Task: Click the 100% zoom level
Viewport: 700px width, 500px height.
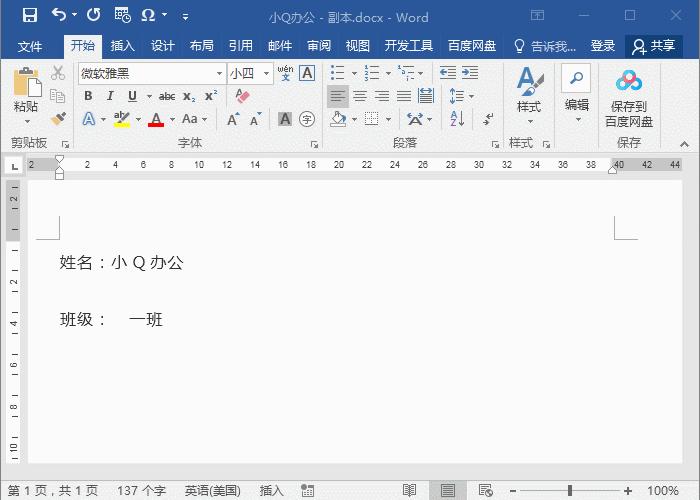Action: (662, 491)
